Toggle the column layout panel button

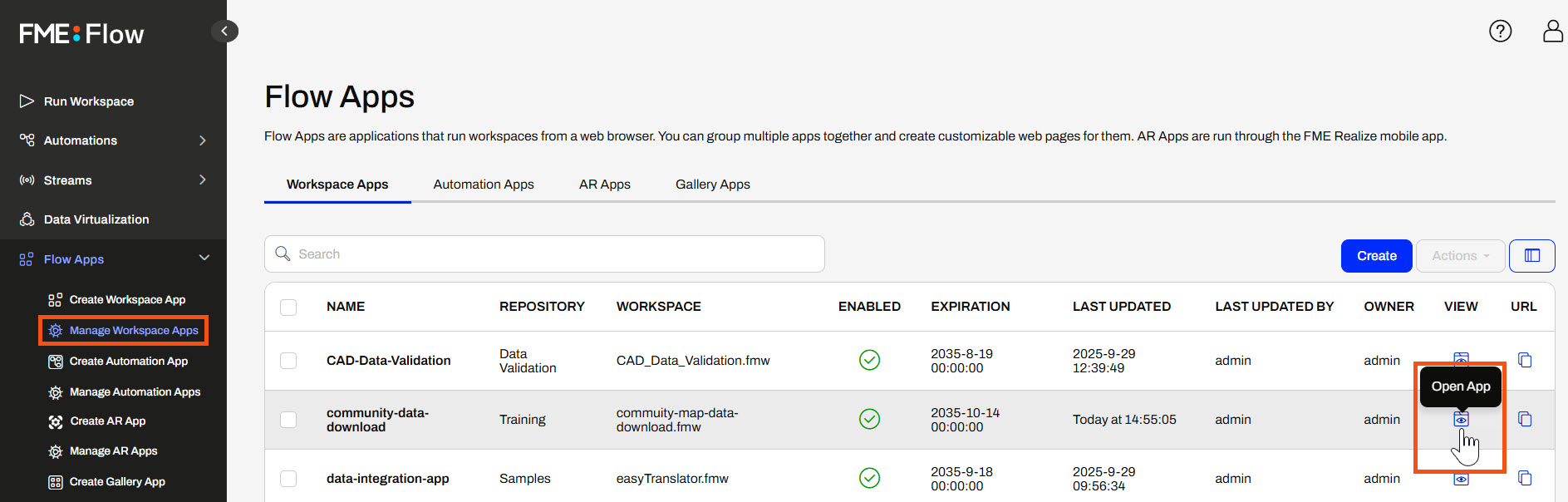tap(1531, 256)
